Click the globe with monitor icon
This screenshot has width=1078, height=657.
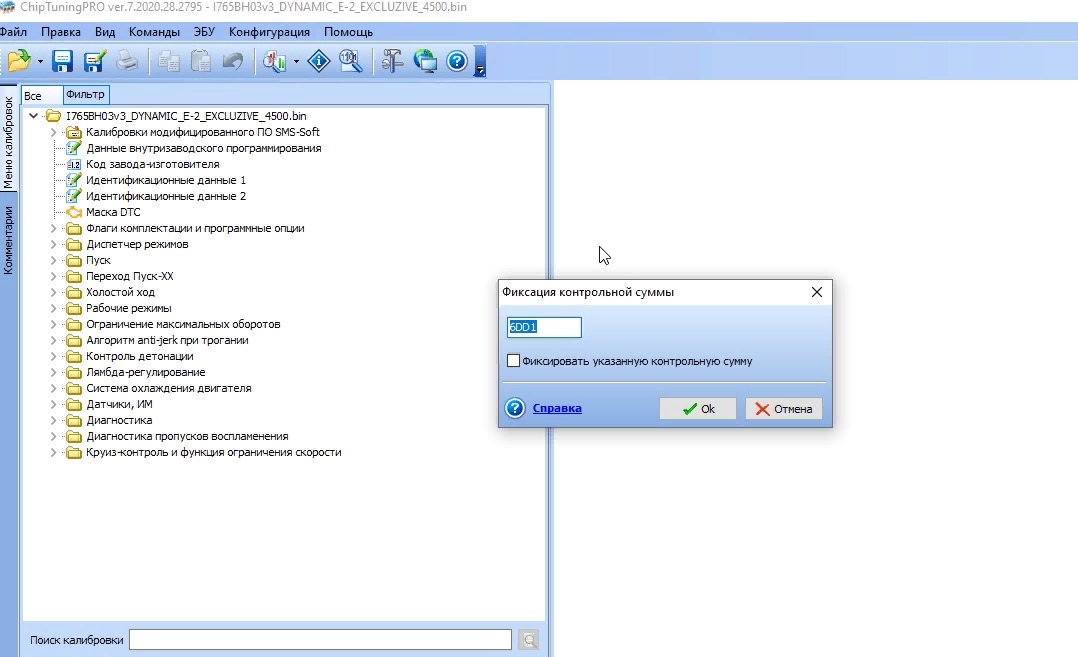coord(425,62)
